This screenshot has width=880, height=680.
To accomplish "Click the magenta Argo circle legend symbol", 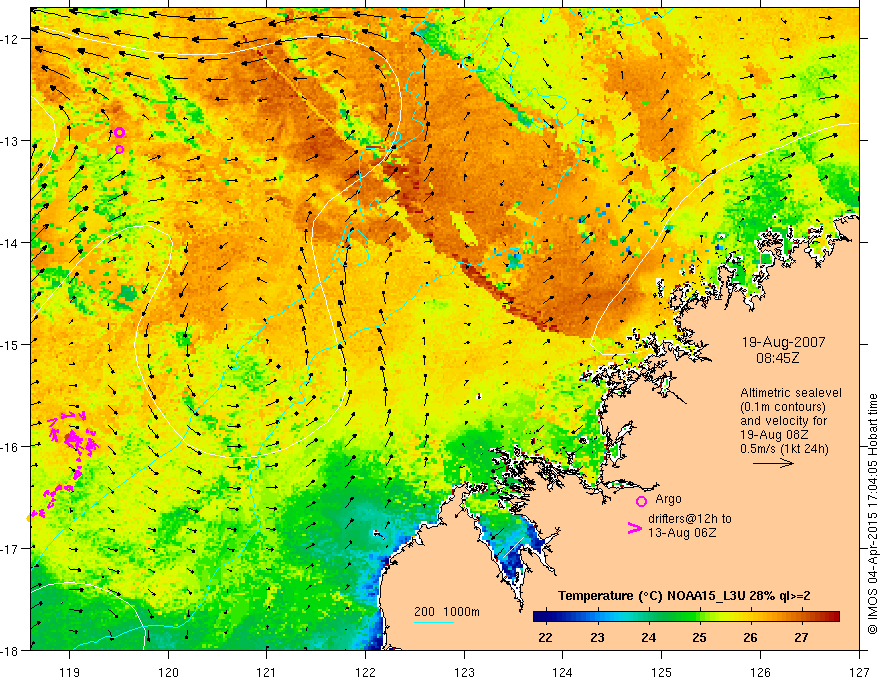I will [641, 501].
